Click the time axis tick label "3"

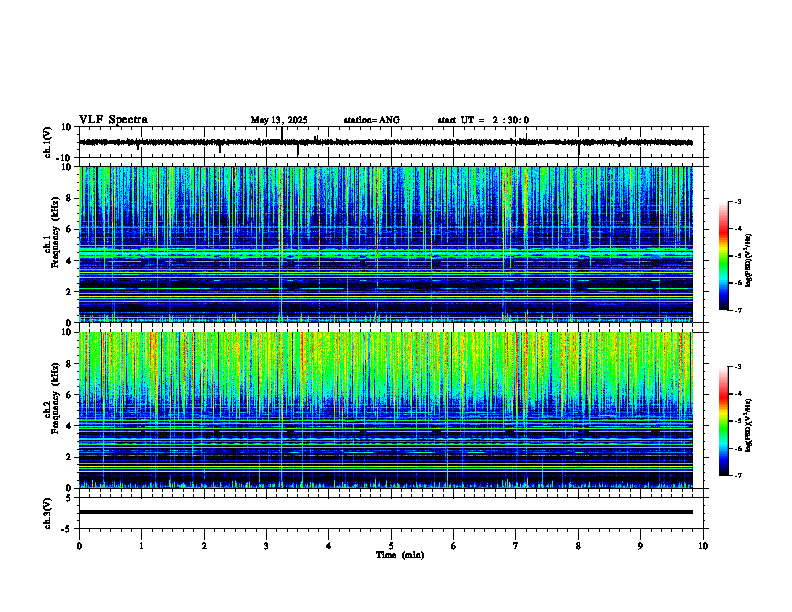(x=266, y=546)
